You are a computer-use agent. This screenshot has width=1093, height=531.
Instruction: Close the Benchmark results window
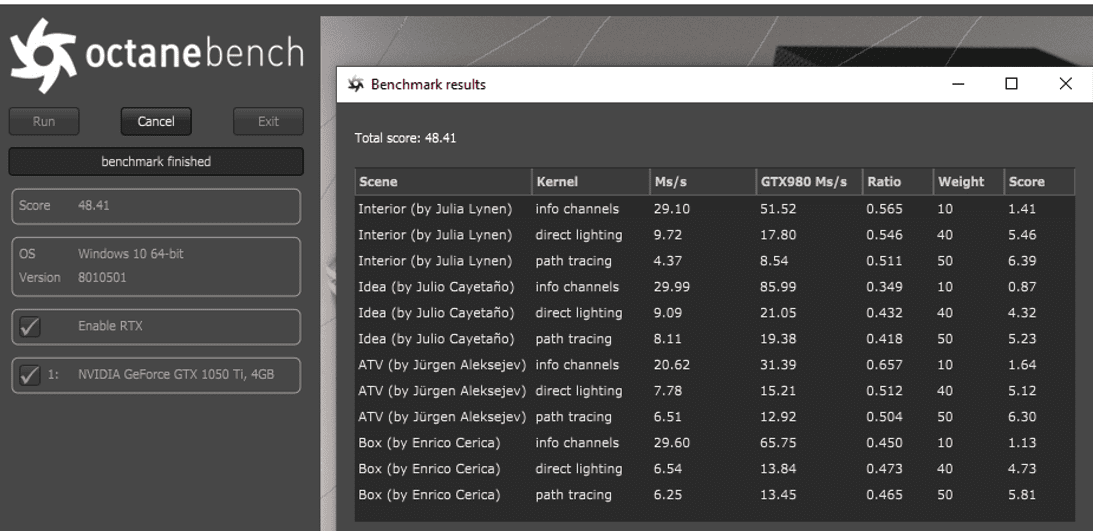pyautogui.click(x=1065, y=84)
